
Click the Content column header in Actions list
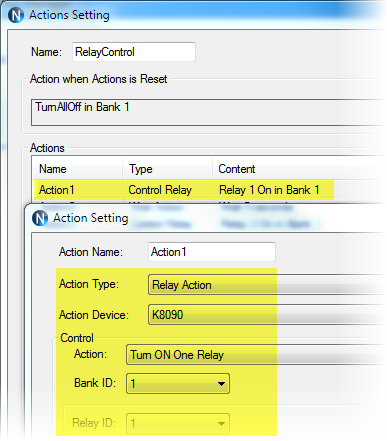point(299,169)
